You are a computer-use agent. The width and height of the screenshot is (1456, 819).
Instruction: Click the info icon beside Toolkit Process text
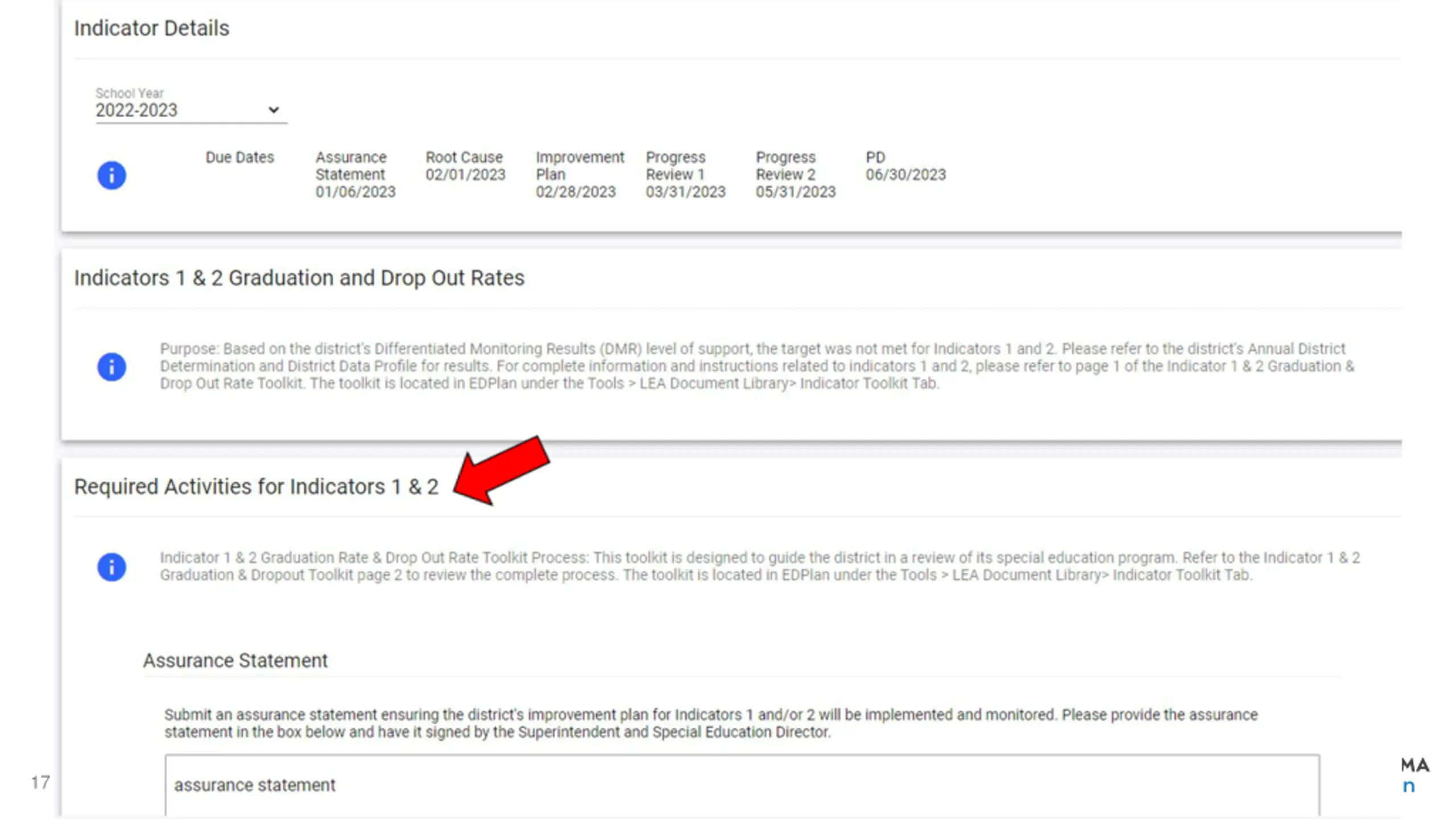pyautogui.click(x=111, y=567)
